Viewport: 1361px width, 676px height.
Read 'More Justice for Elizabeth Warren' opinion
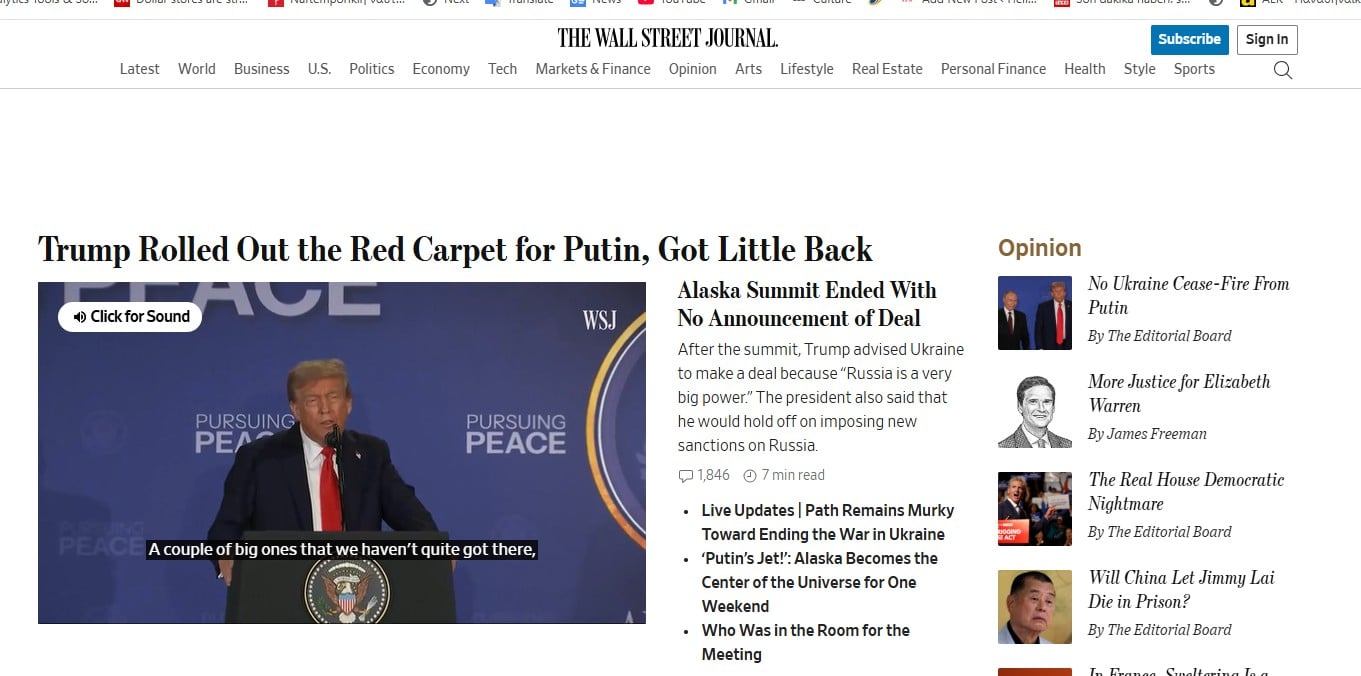pyautogui.click(x=1179, y=394)
